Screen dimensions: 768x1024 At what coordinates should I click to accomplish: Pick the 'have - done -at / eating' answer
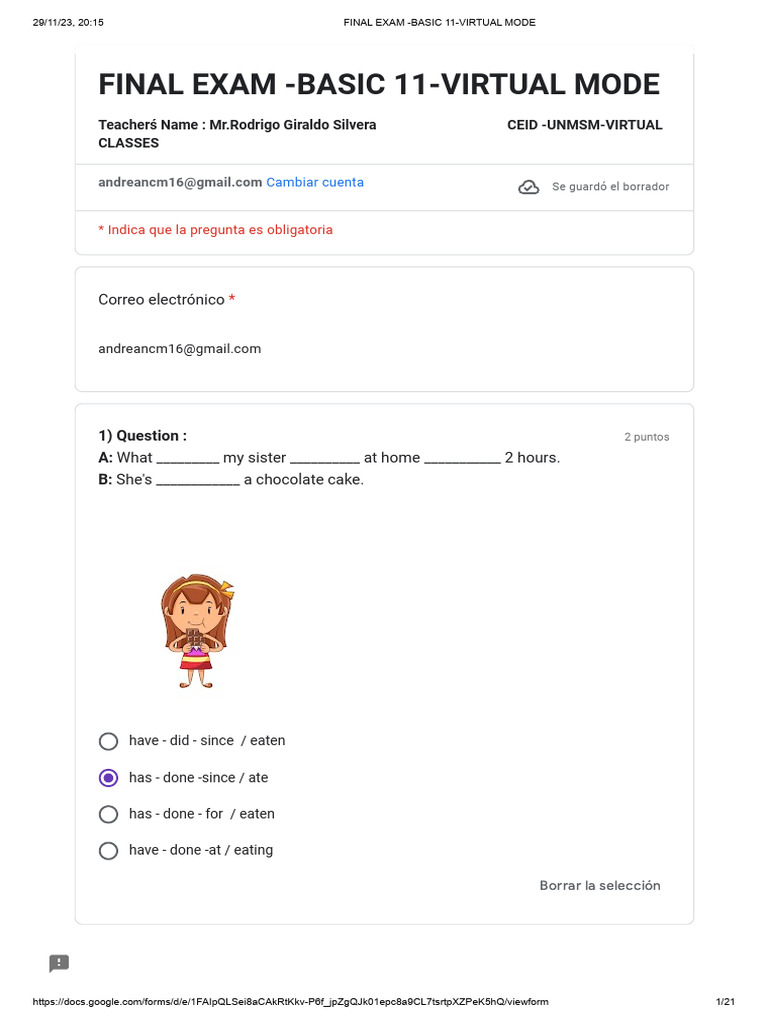click(x=109, y=851)
